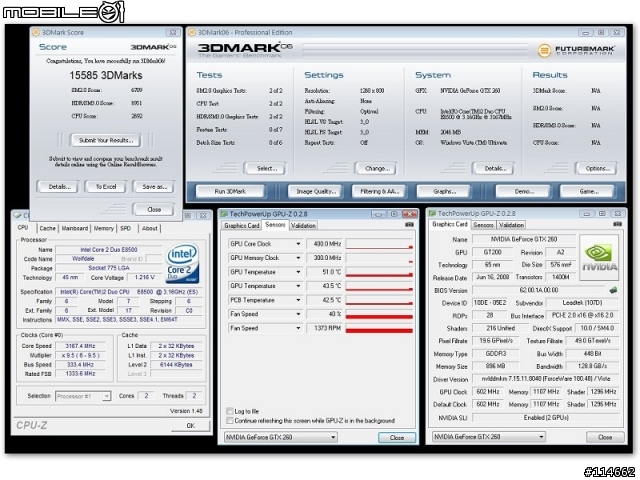Open the Fan Speed 40 % dropdown
The width and height of the screenshot is (640, 480).
click(x=298, y=314)
